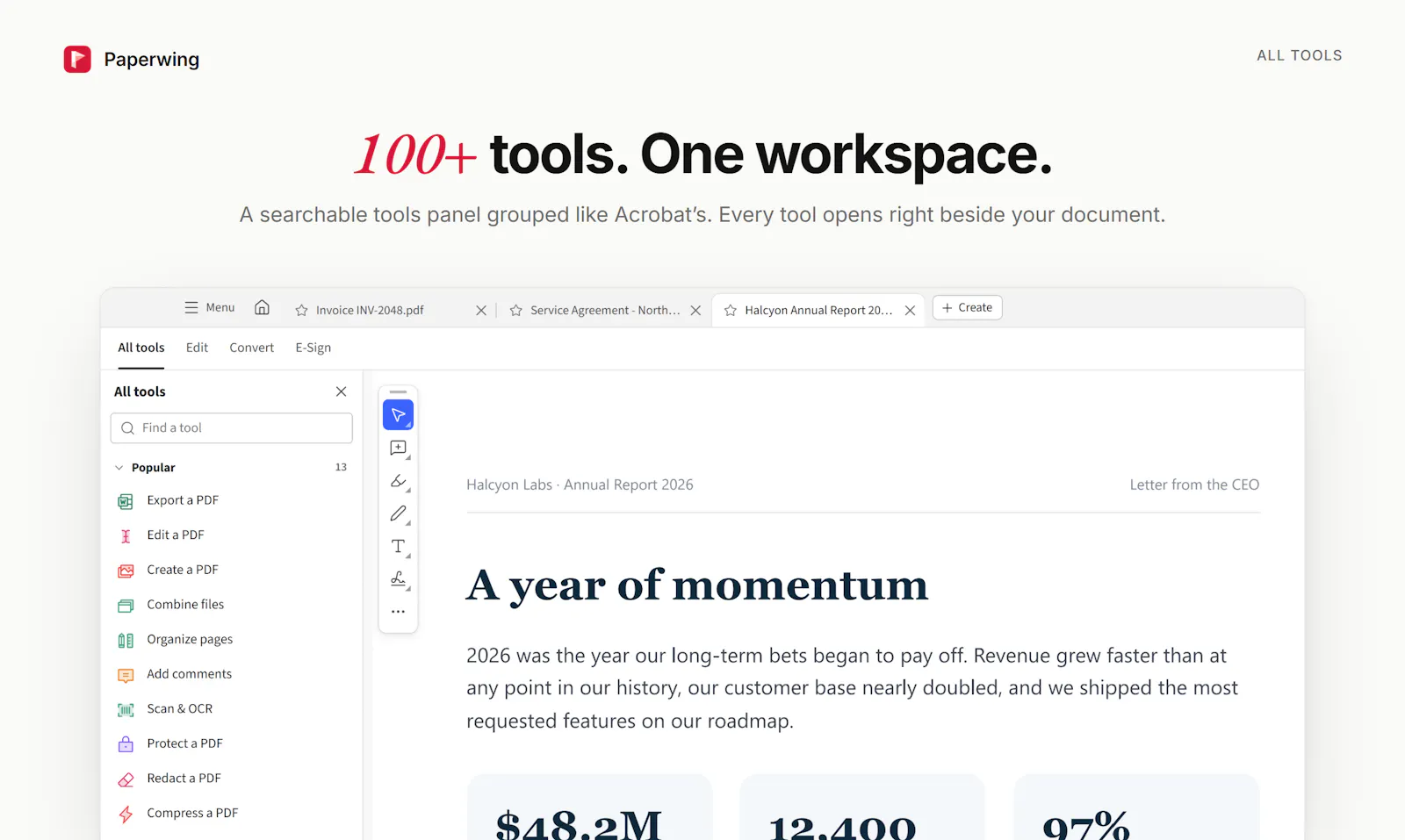
Task: Click the Combine files icon
Action: (x=126, y=606)
